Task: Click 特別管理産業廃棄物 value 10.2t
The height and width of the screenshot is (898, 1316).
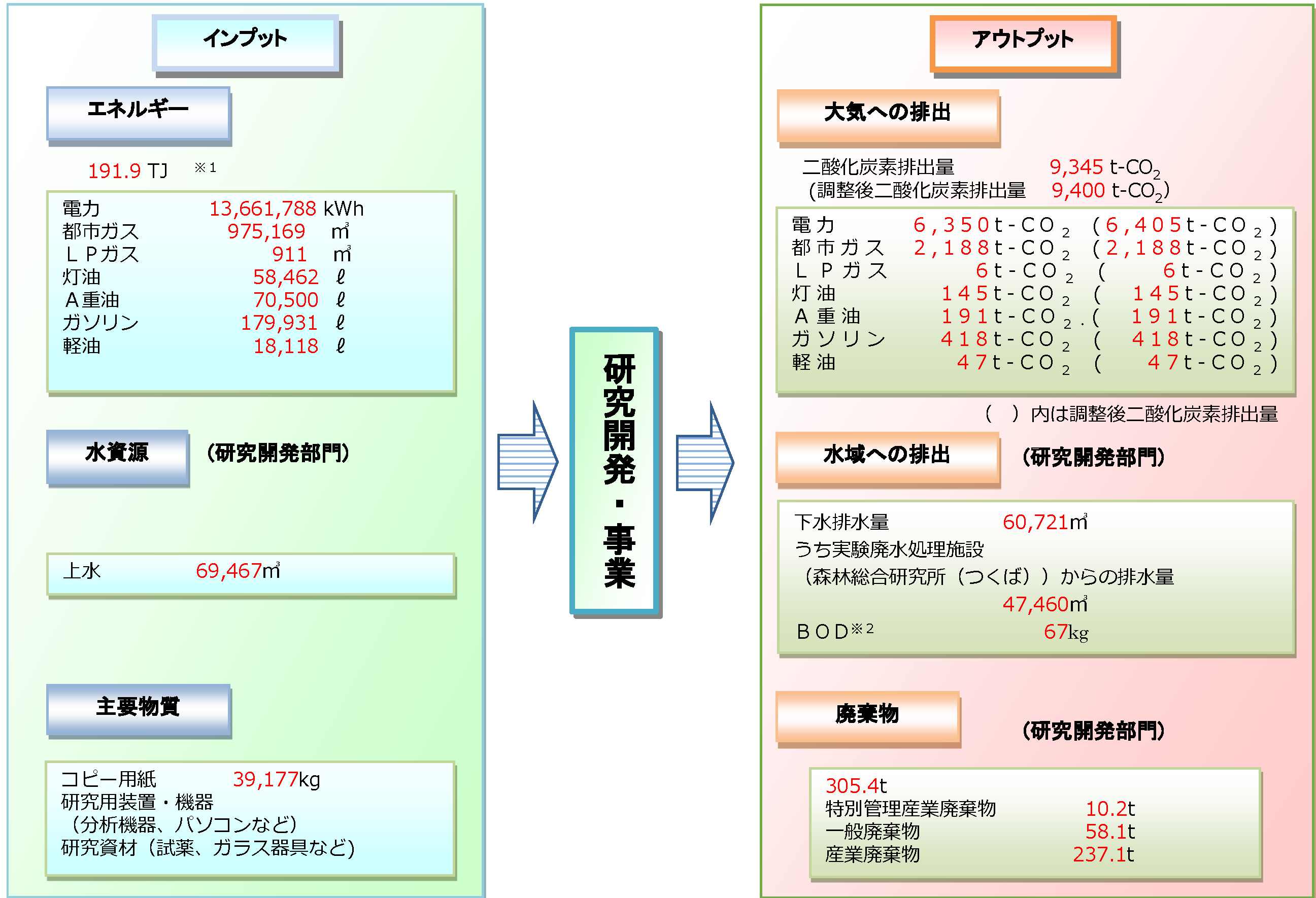Action: 1110,809
